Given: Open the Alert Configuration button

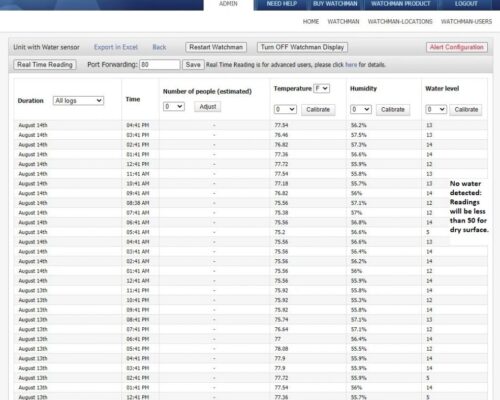Looking at the screenshot, I should click(x=457, y=47).
